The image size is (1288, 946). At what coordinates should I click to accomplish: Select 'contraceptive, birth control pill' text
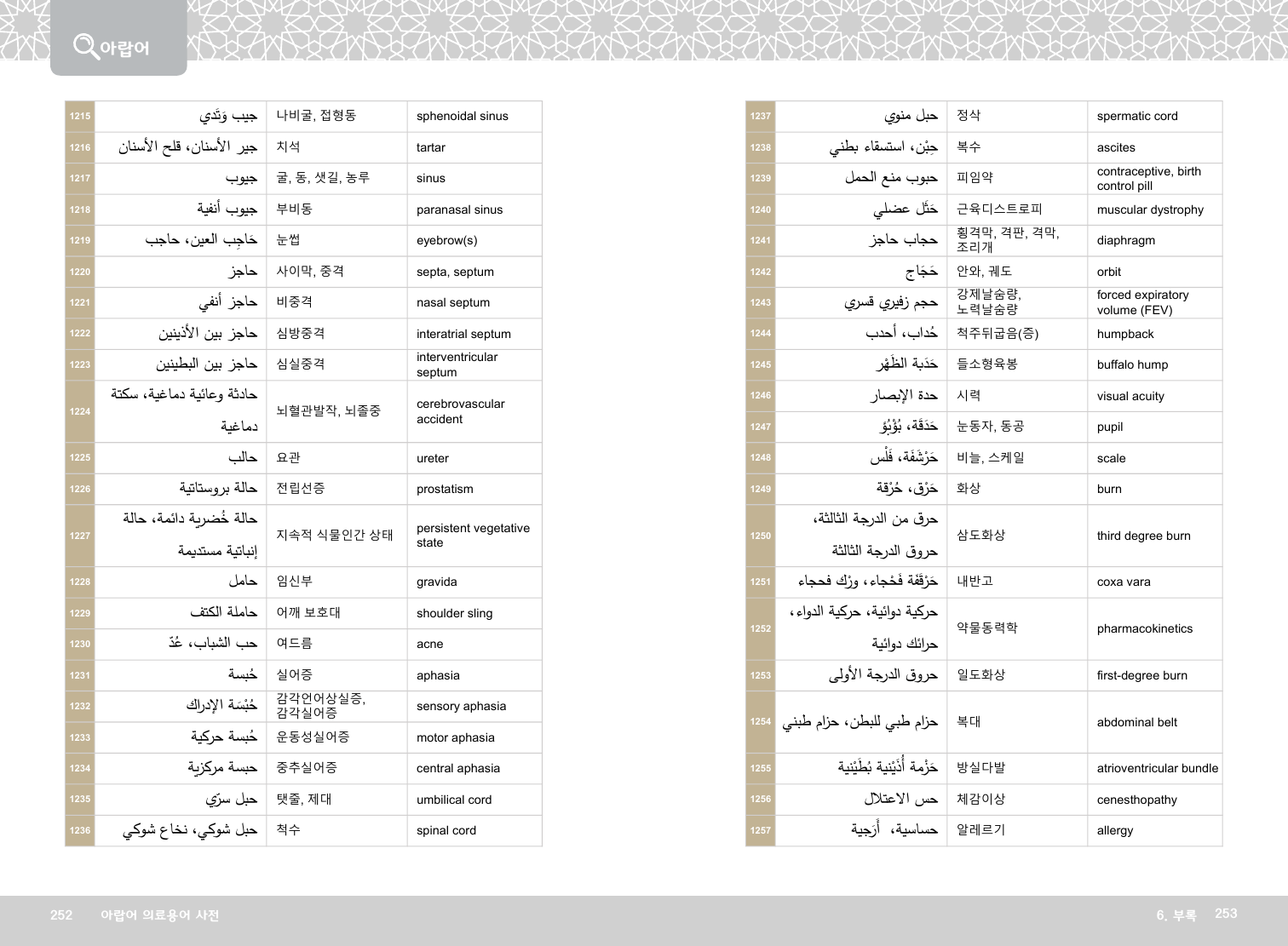pyautogui.click(x=1148, y=178)
